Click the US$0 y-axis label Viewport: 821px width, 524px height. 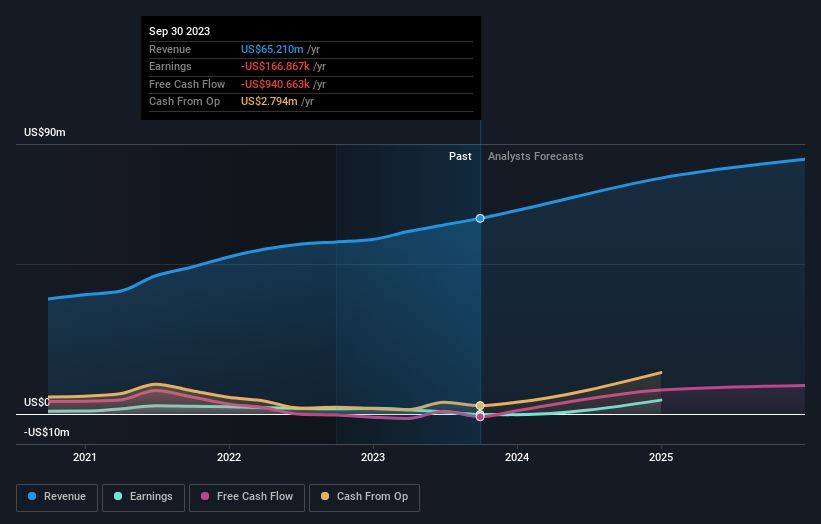(x=37, y=403)
